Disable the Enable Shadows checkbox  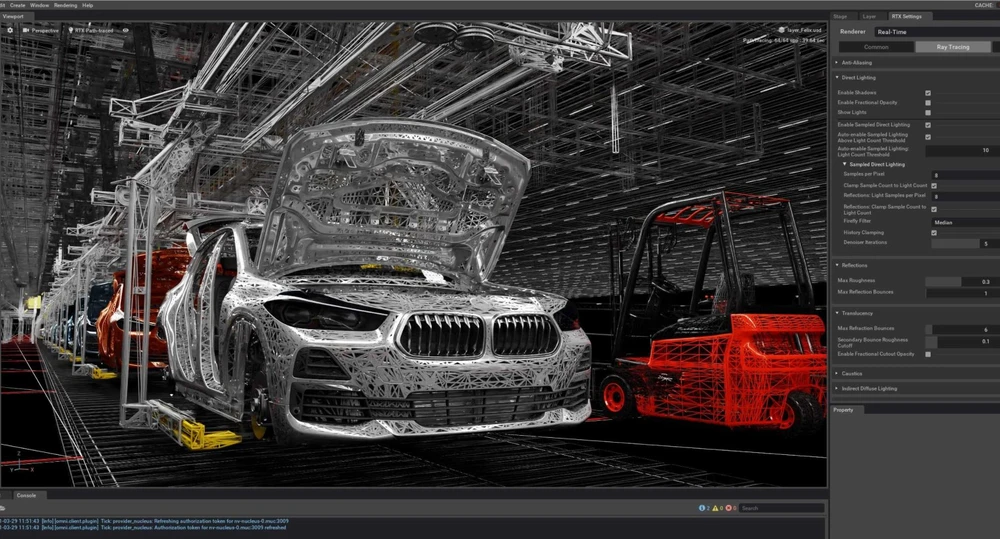coord(928,93)
